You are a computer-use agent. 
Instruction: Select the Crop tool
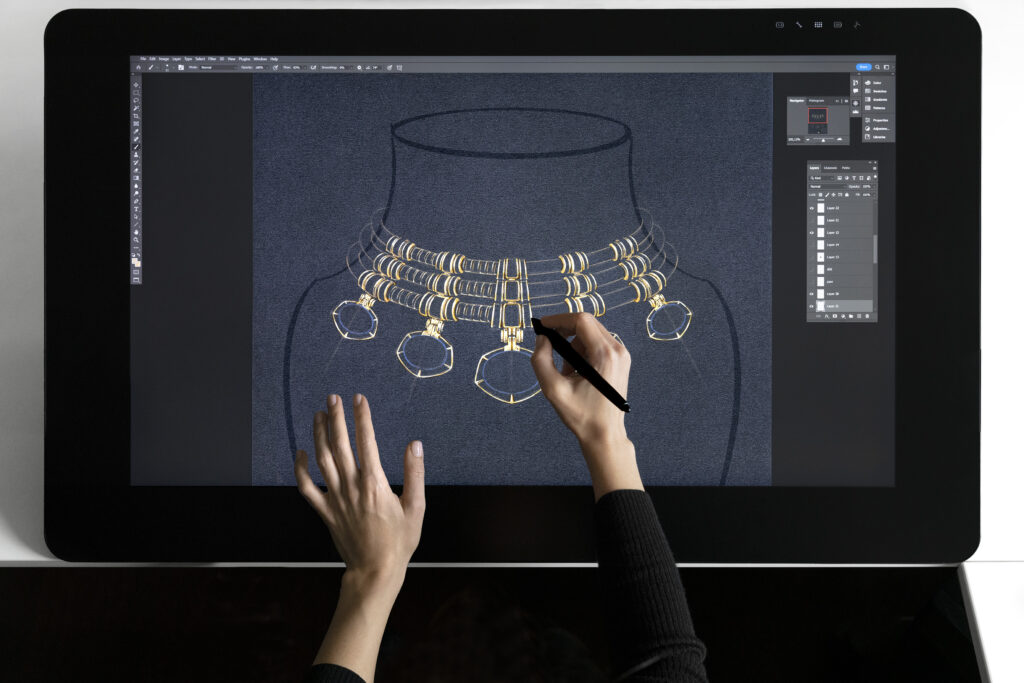(x=136, y=115)
